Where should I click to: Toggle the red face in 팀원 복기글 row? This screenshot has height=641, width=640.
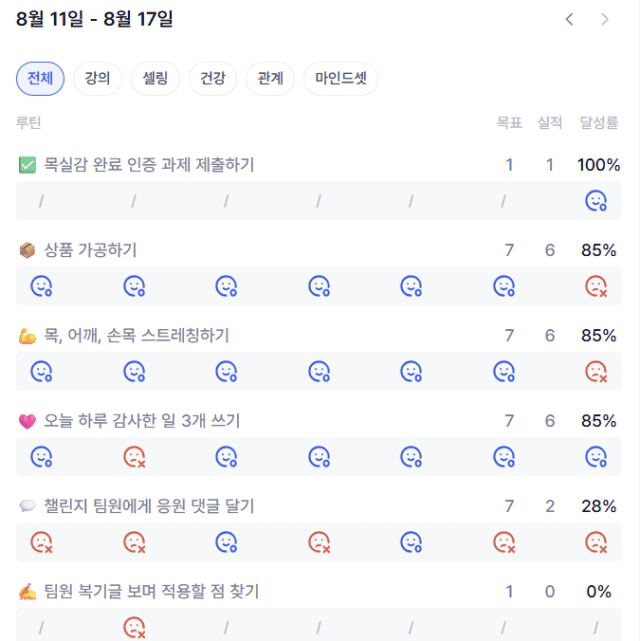pyautogui.click(x=134, y=628)
